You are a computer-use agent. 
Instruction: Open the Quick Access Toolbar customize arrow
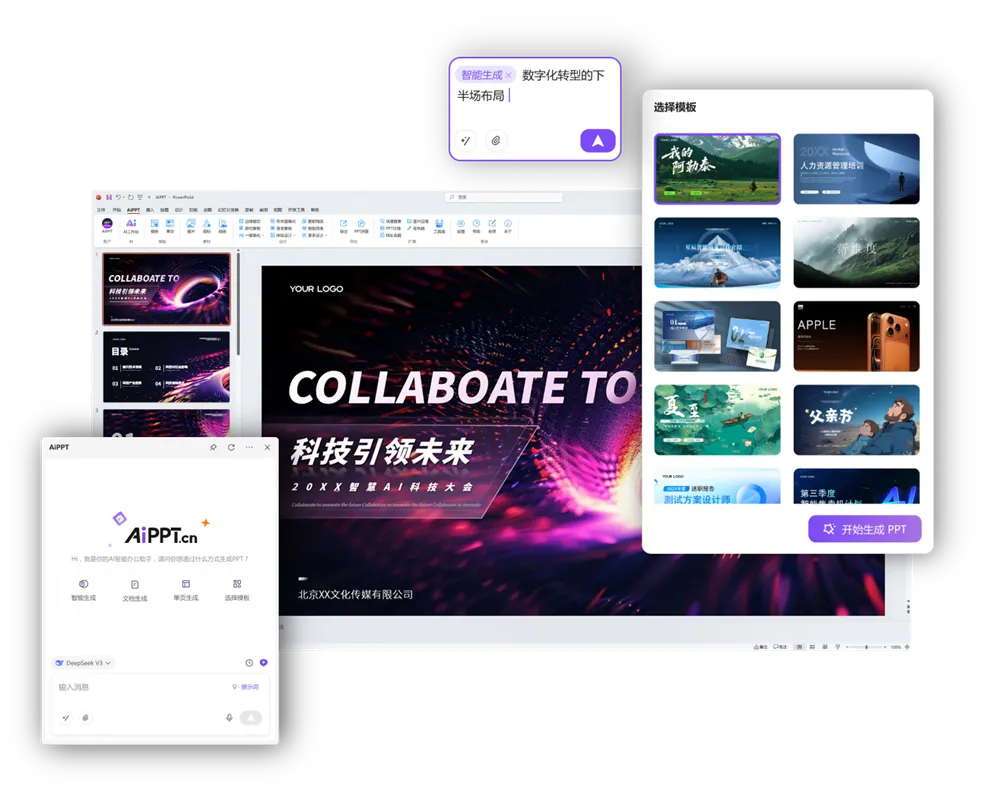coord(149,197)
